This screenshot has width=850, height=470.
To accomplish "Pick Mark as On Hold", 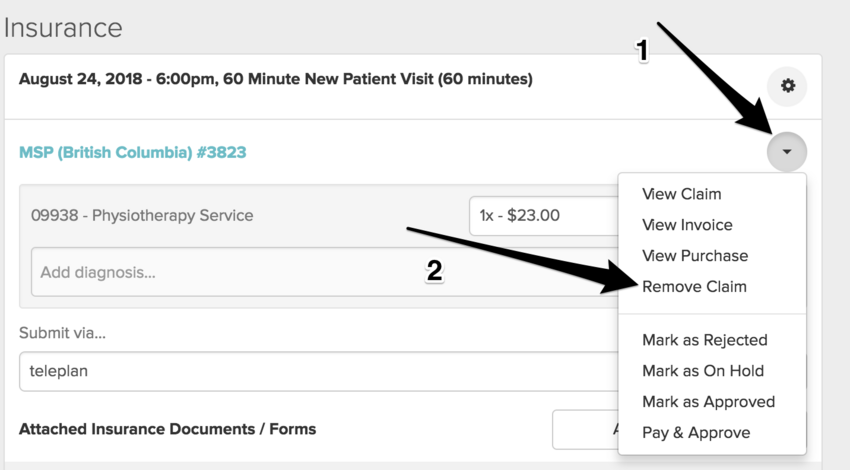I will 703,371.
